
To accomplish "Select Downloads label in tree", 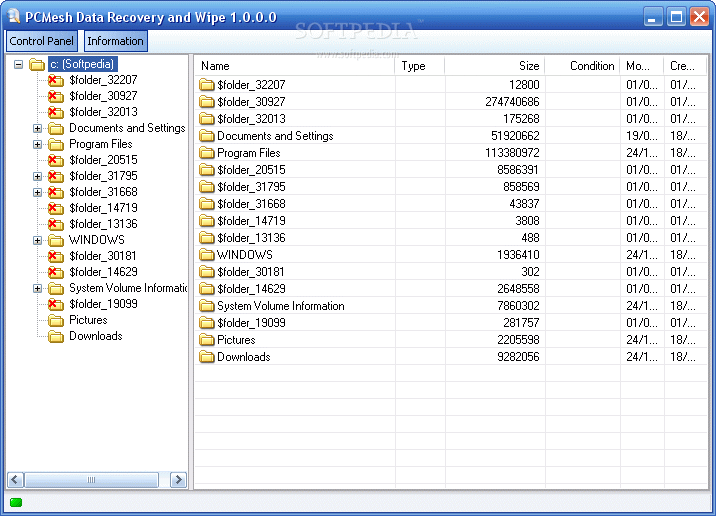I will coord(96,337).
